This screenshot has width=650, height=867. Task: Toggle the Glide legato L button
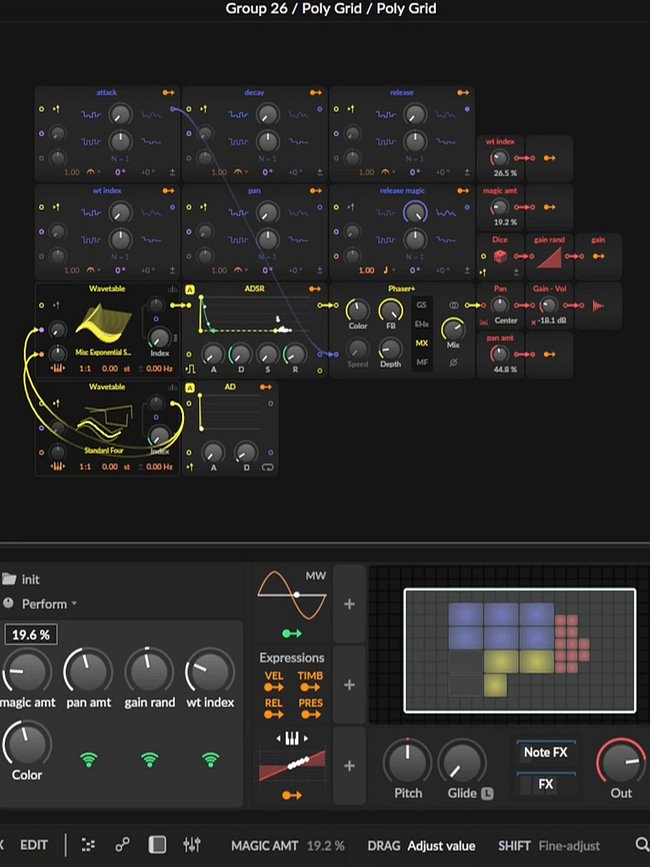[488, 793]
